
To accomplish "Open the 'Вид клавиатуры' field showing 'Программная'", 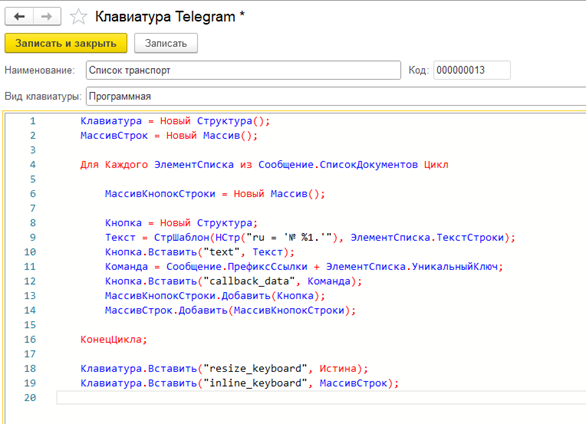I will (x=336, y=96).
